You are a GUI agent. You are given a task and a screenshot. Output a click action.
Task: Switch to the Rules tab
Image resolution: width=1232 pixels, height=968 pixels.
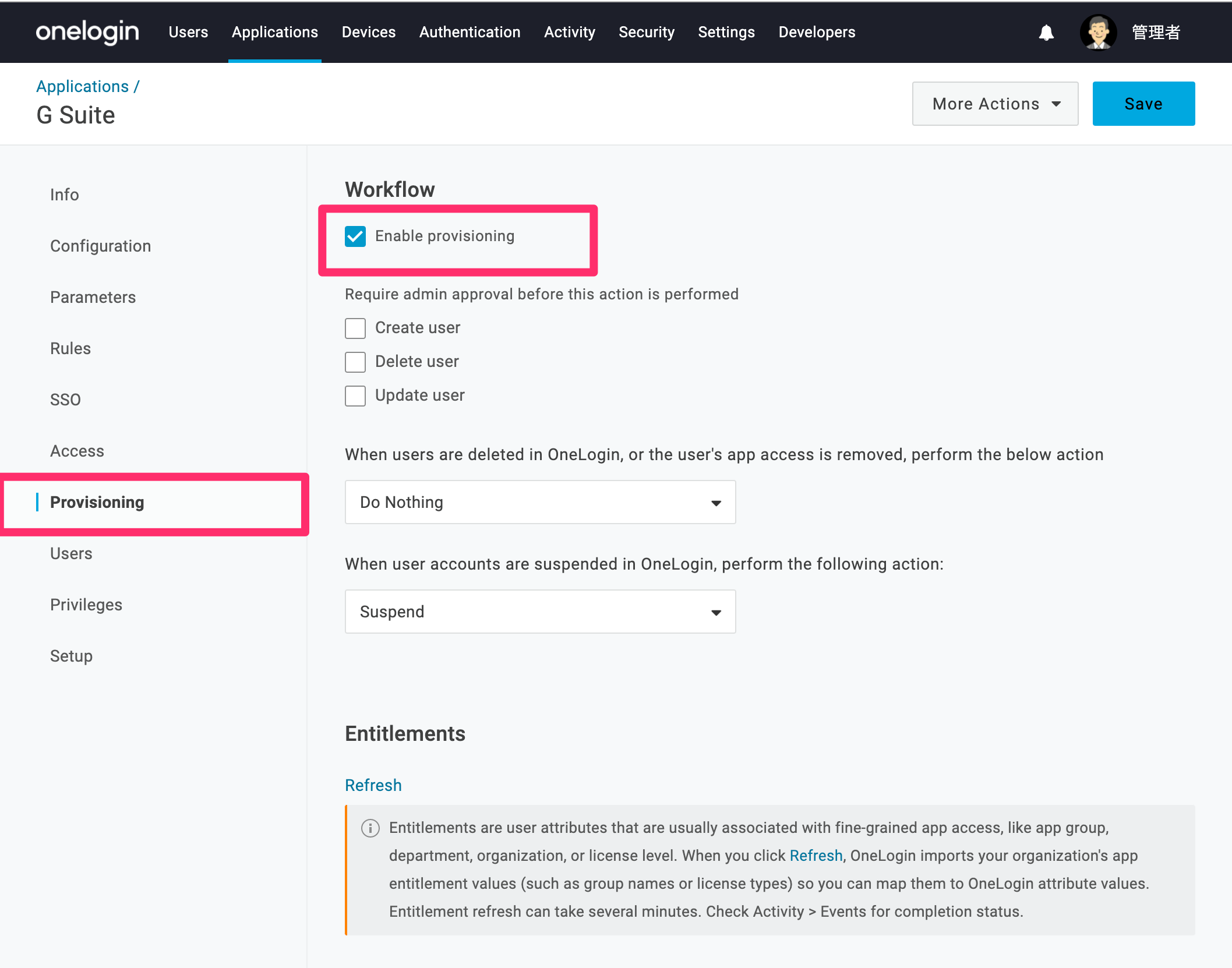pyautogui.click(x=70, y=348)
